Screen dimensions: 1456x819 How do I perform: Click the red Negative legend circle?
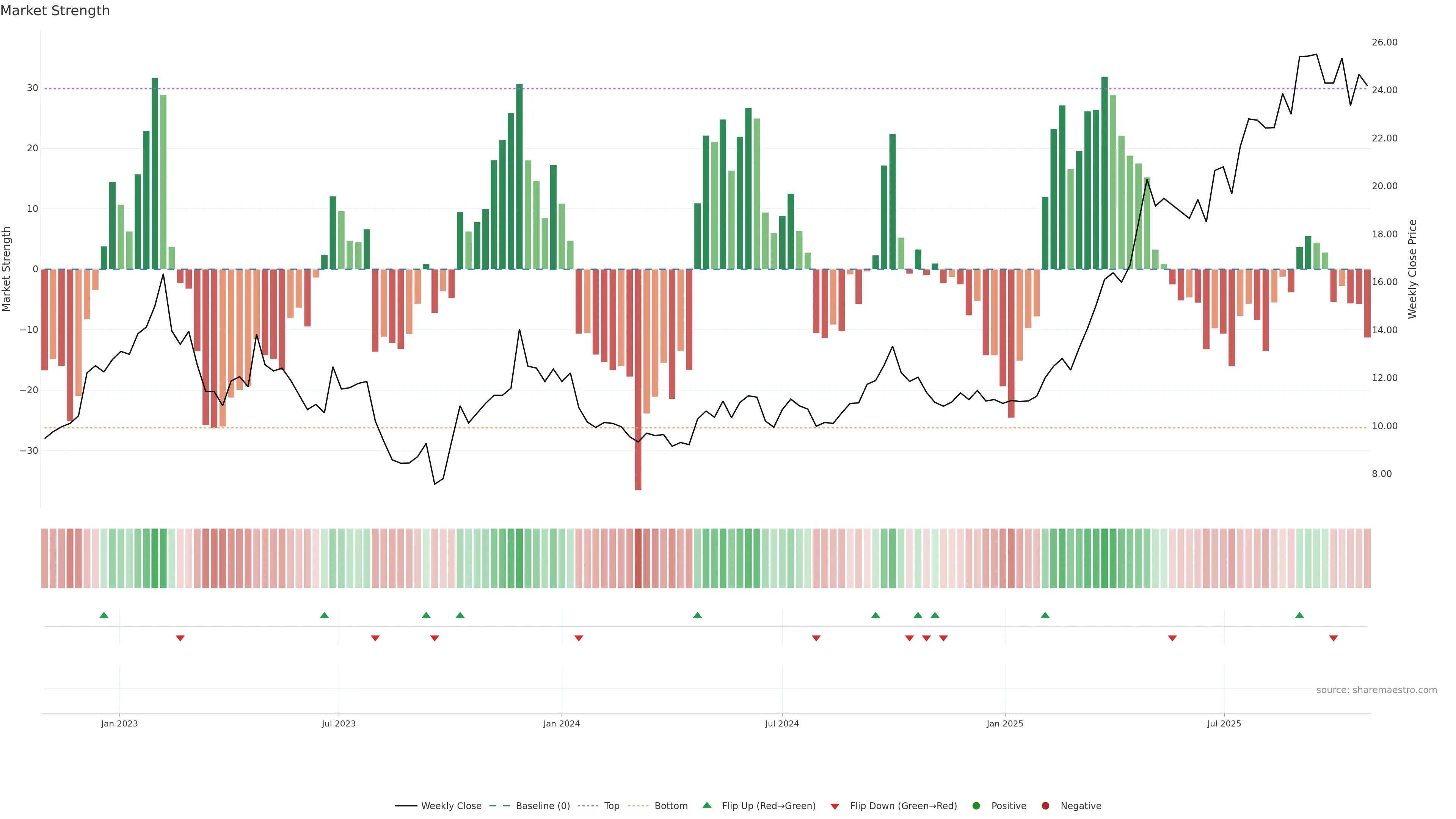coord(1045,805)
